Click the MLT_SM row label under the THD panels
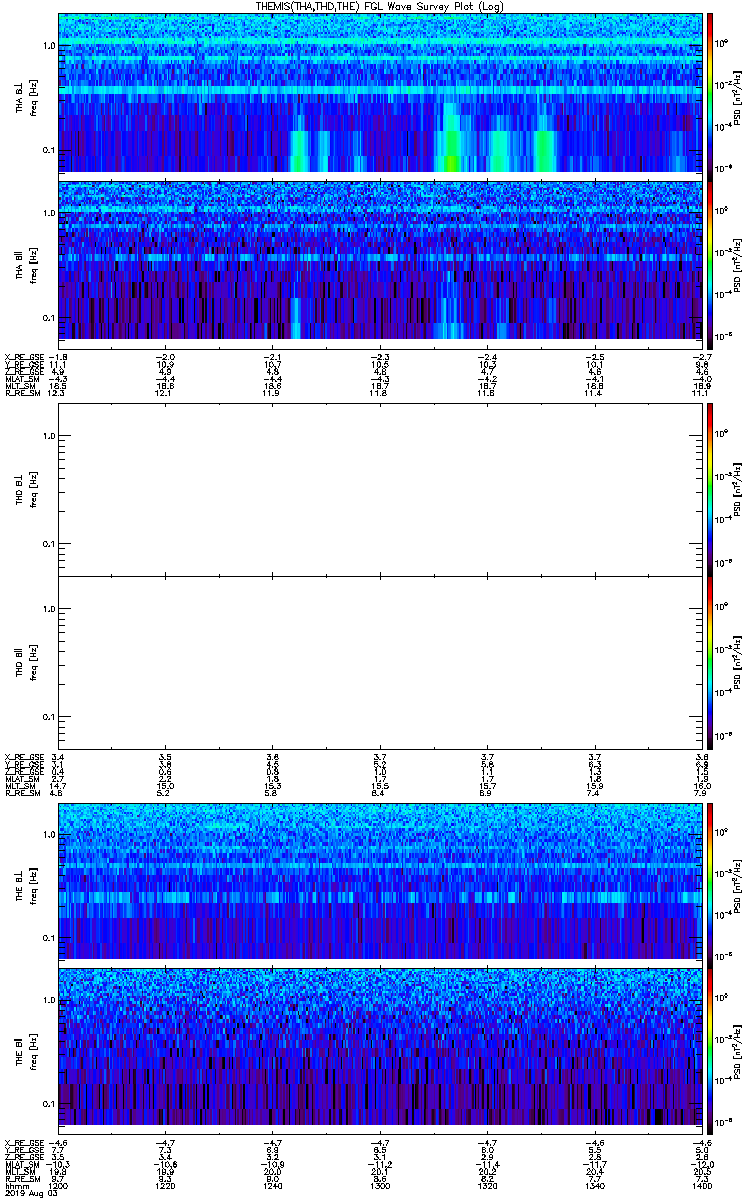The width and height of the screenshot is (750, 1200). (20, 786)
